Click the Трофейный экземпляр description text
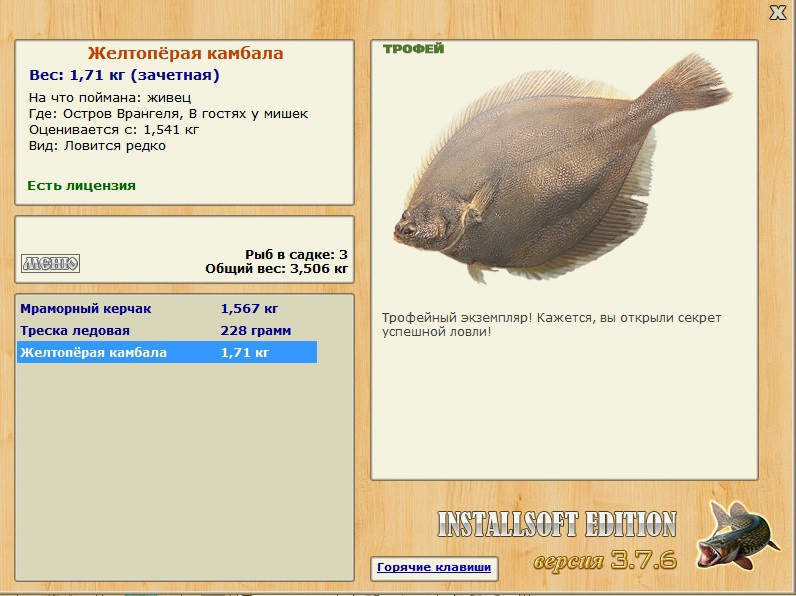Screen dimensions: 796x596 click(551, 325)
